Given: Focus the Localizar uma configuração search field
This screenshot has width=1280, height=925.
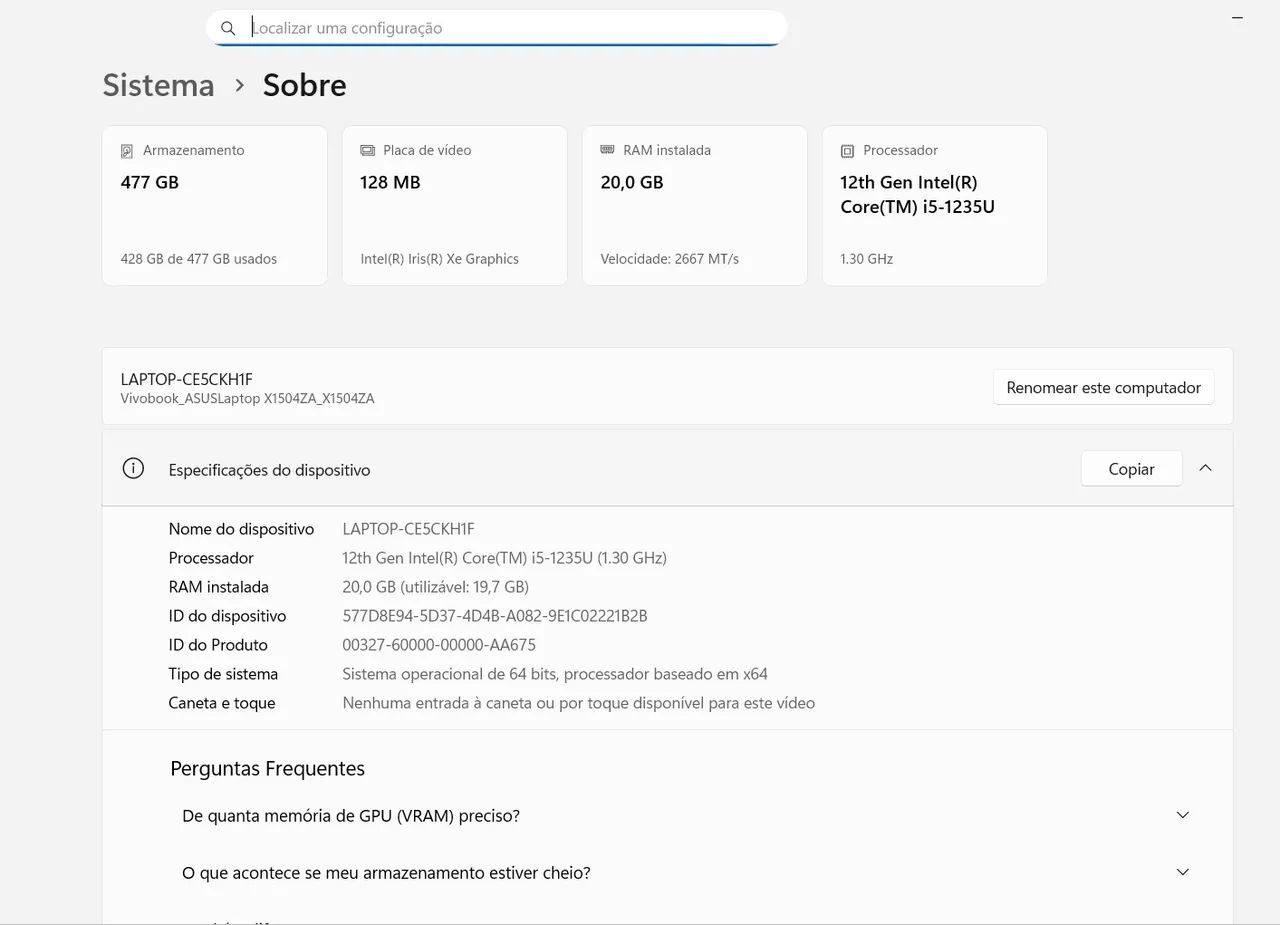Looking at the screenshot, I should pyautogui.click(x=500, y=28).
